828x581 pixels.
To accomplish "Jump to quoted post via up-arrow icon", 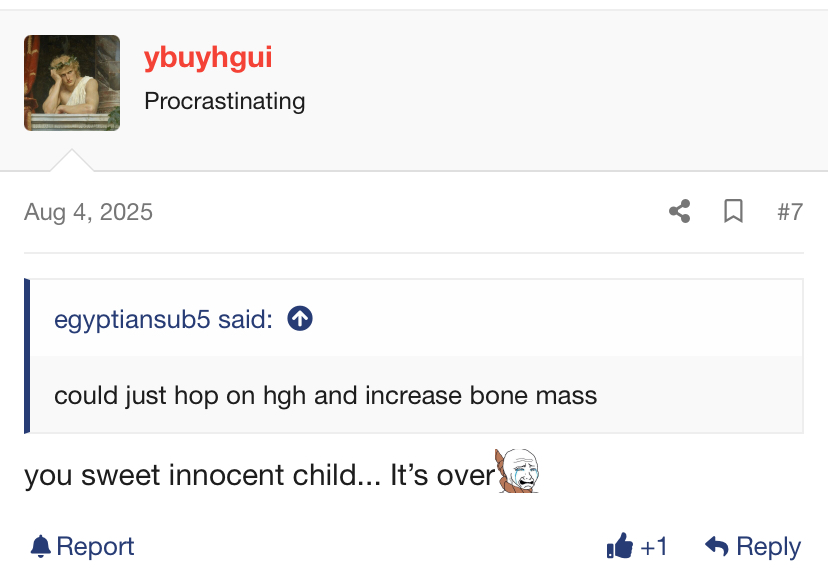I will click(x=300, y=319).
